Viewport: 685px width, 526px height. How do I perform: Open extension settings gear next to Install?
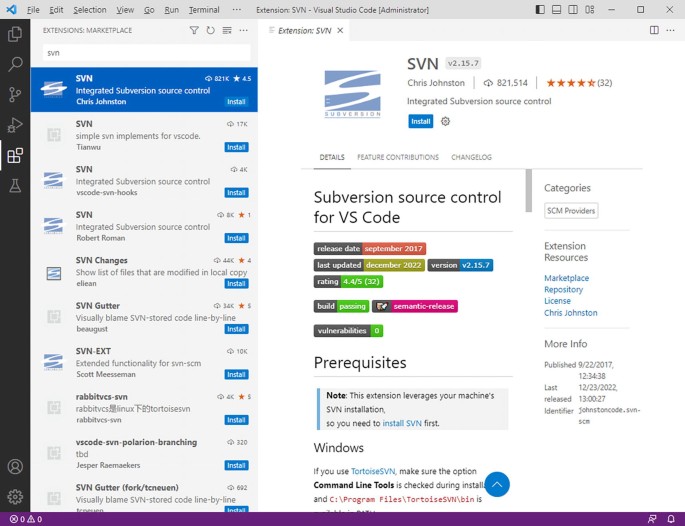(x=446, y=122)
